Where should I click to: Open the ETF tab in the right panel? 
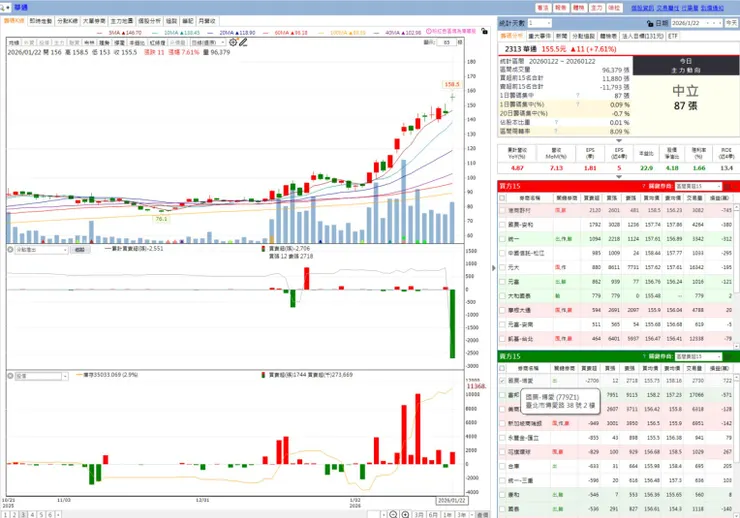pyautogui.click(x=673, y=36)
